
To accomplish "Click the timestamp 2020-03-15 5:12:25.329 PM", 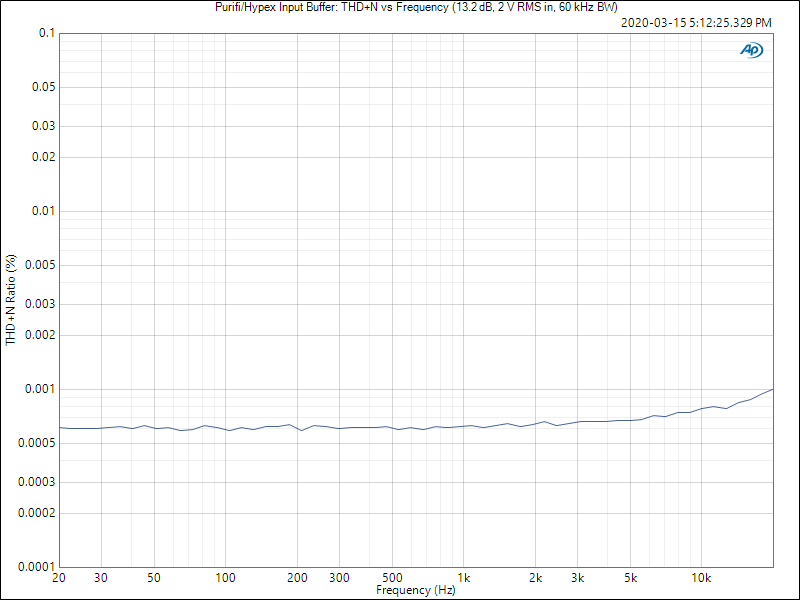I will pos(696,23).
